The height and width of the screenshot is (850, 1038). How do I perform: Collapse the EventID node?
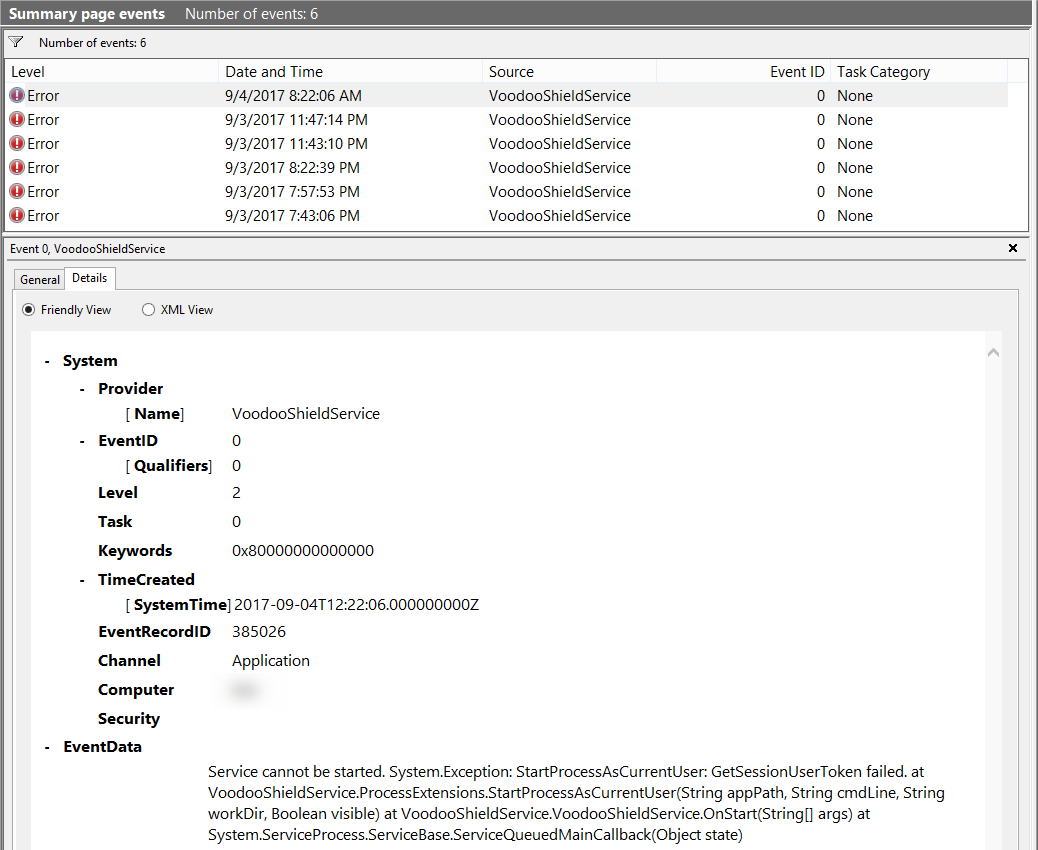82,442
